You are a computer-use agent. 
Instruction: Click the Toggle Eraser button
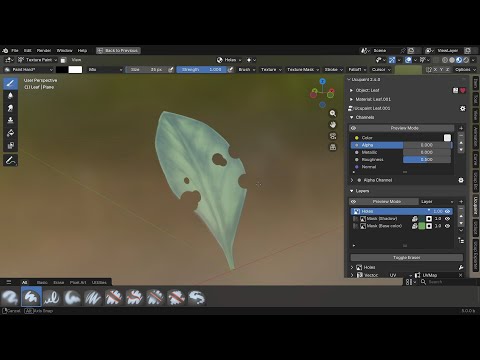pyautogui.click(x=407, y=258)
